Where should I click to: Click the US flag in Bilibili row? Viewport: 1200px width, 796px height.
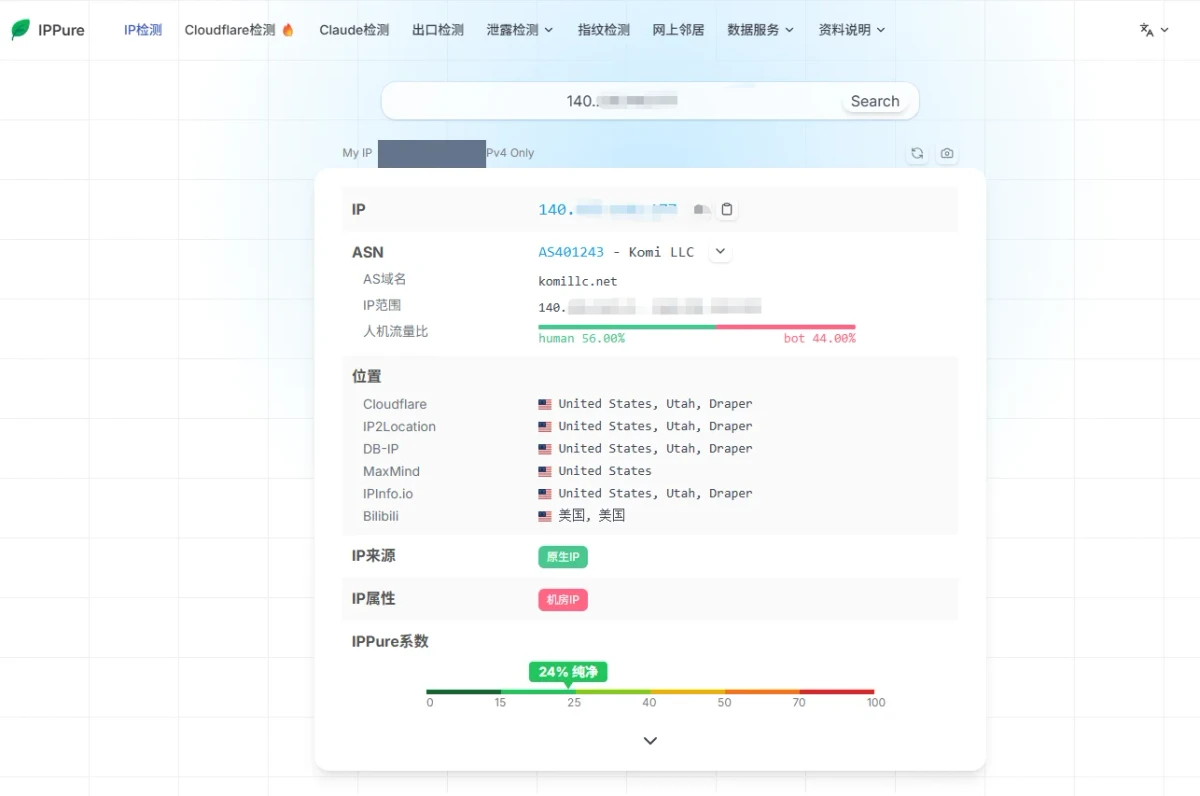(545, 516)
